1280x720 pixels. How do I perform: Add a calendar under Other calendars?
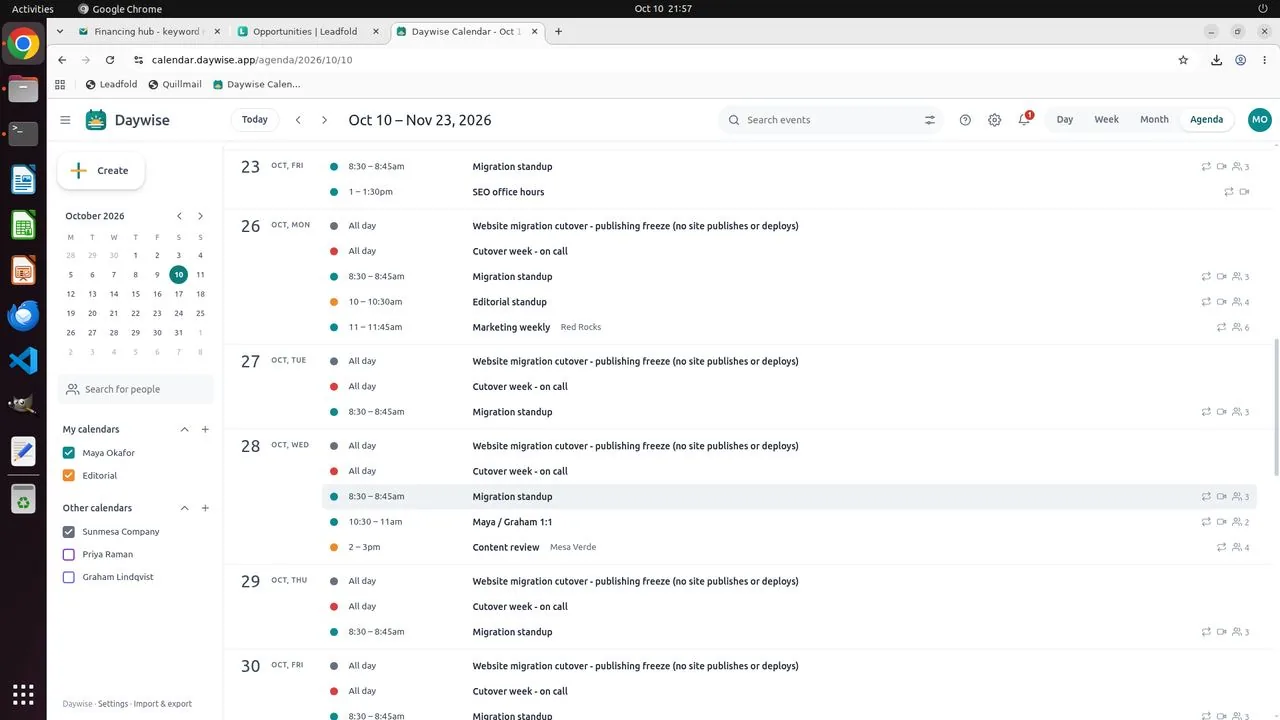point(205,508)
